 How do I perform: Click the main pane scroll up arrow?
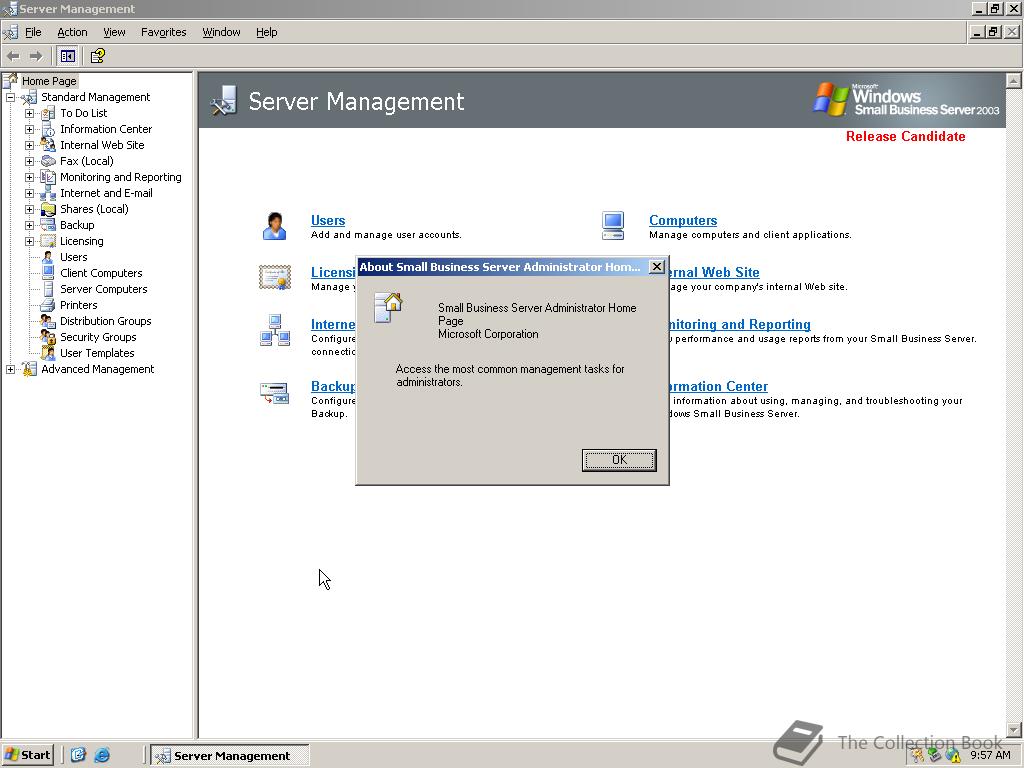[x=1014, y=80]
